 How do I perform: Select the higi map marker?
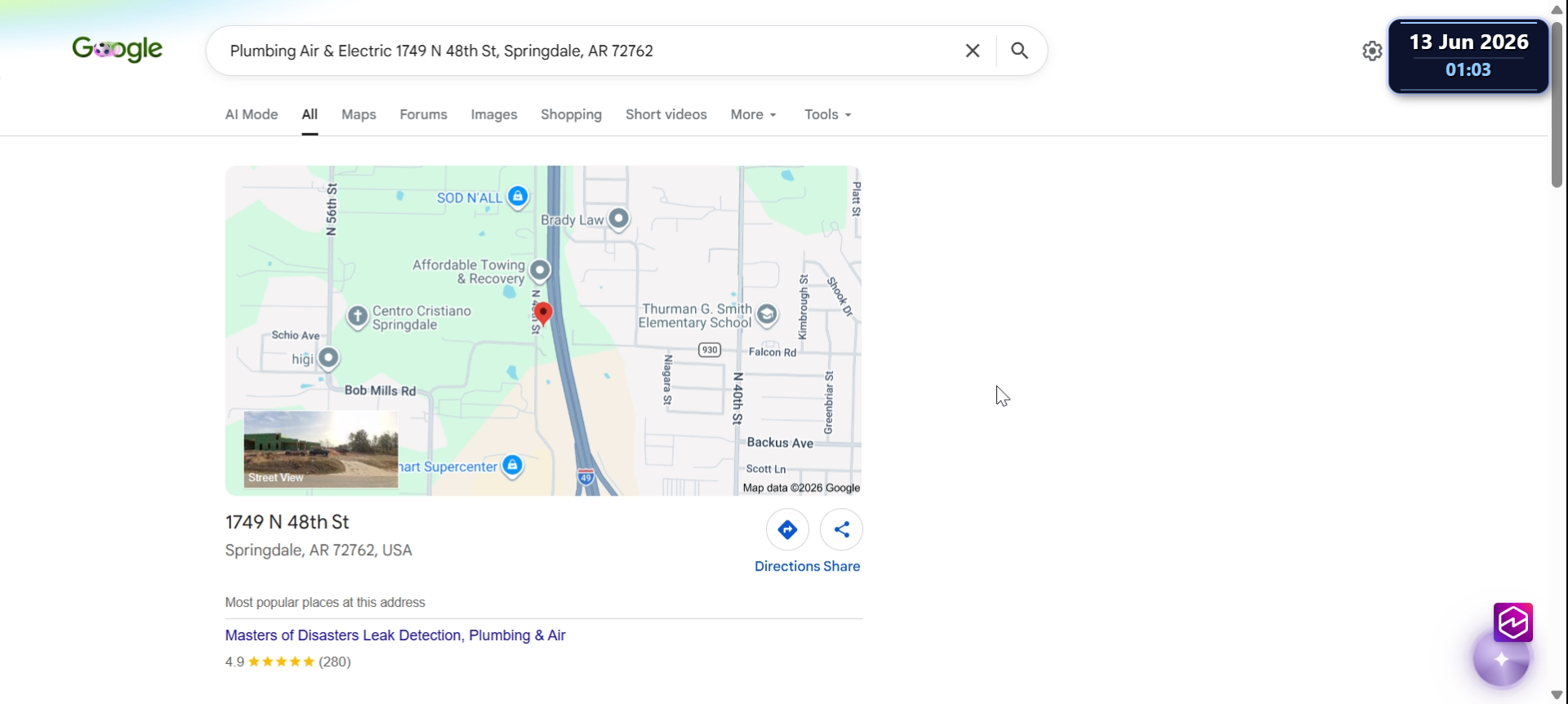328,359
